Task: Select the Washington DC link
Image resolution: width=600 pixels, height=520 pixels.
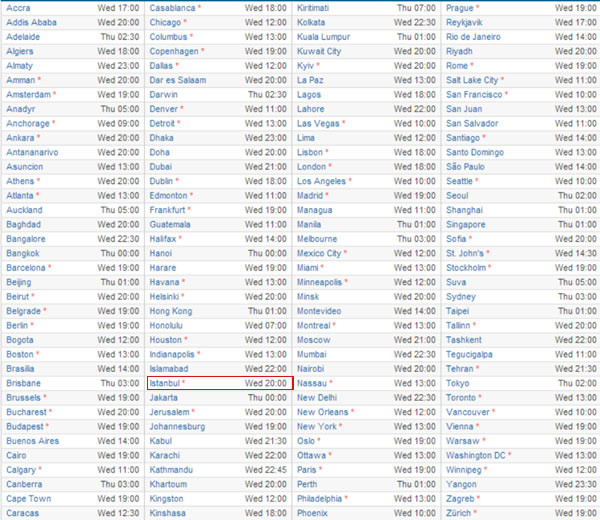Action: click(475, 455)
